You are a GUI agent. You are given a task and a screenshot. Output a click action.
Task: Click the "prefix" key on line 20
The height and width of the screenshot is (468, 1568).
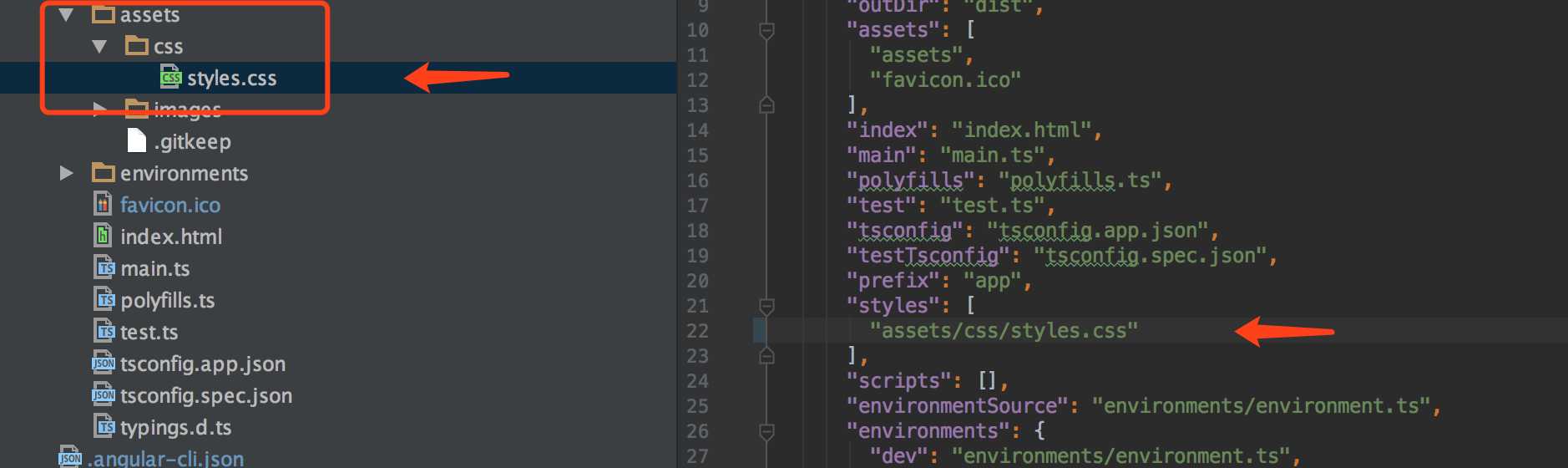coord(893,281)
